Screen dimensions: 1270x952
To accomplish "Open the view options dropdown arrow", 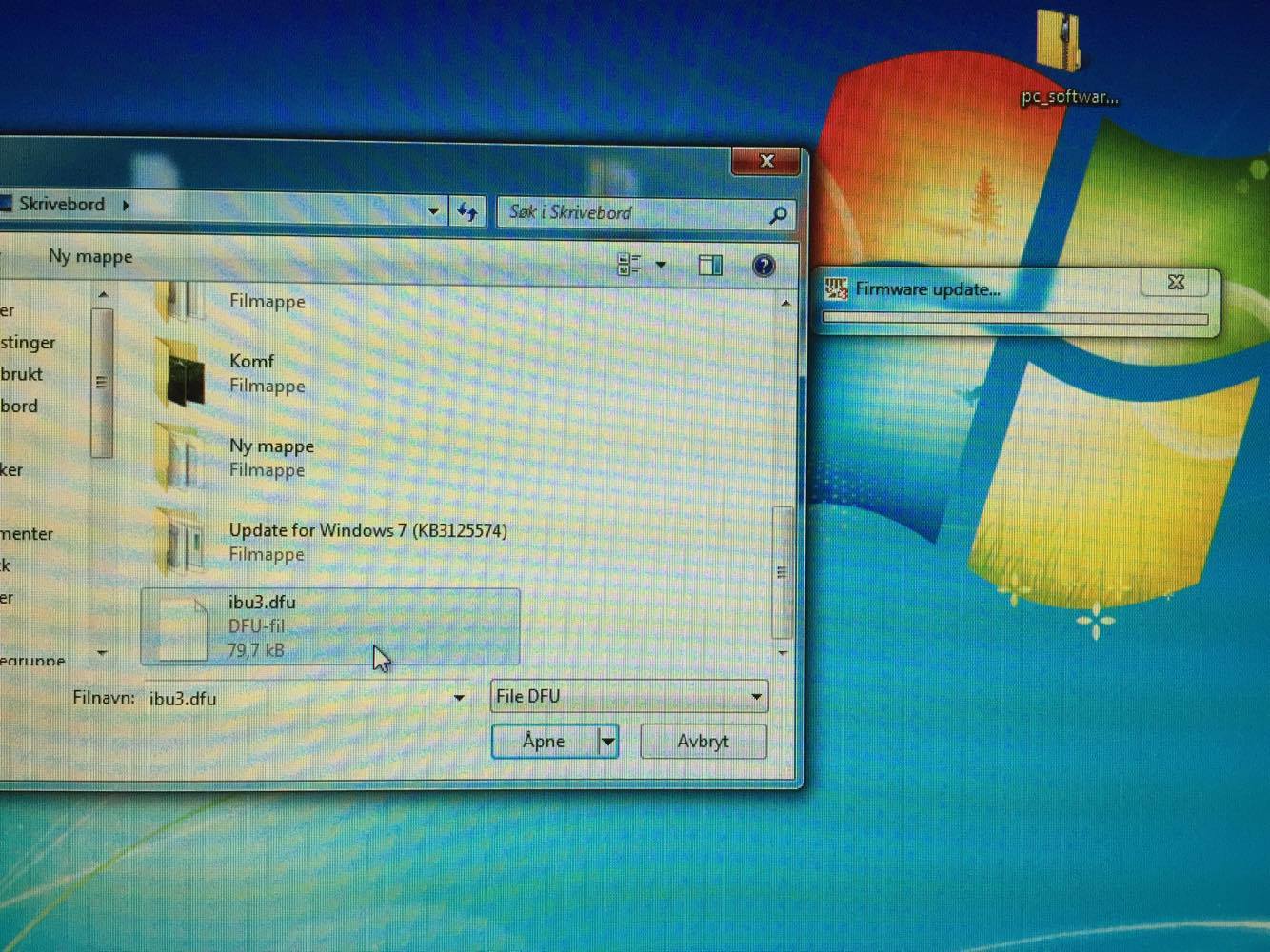I will coord(661,265).
